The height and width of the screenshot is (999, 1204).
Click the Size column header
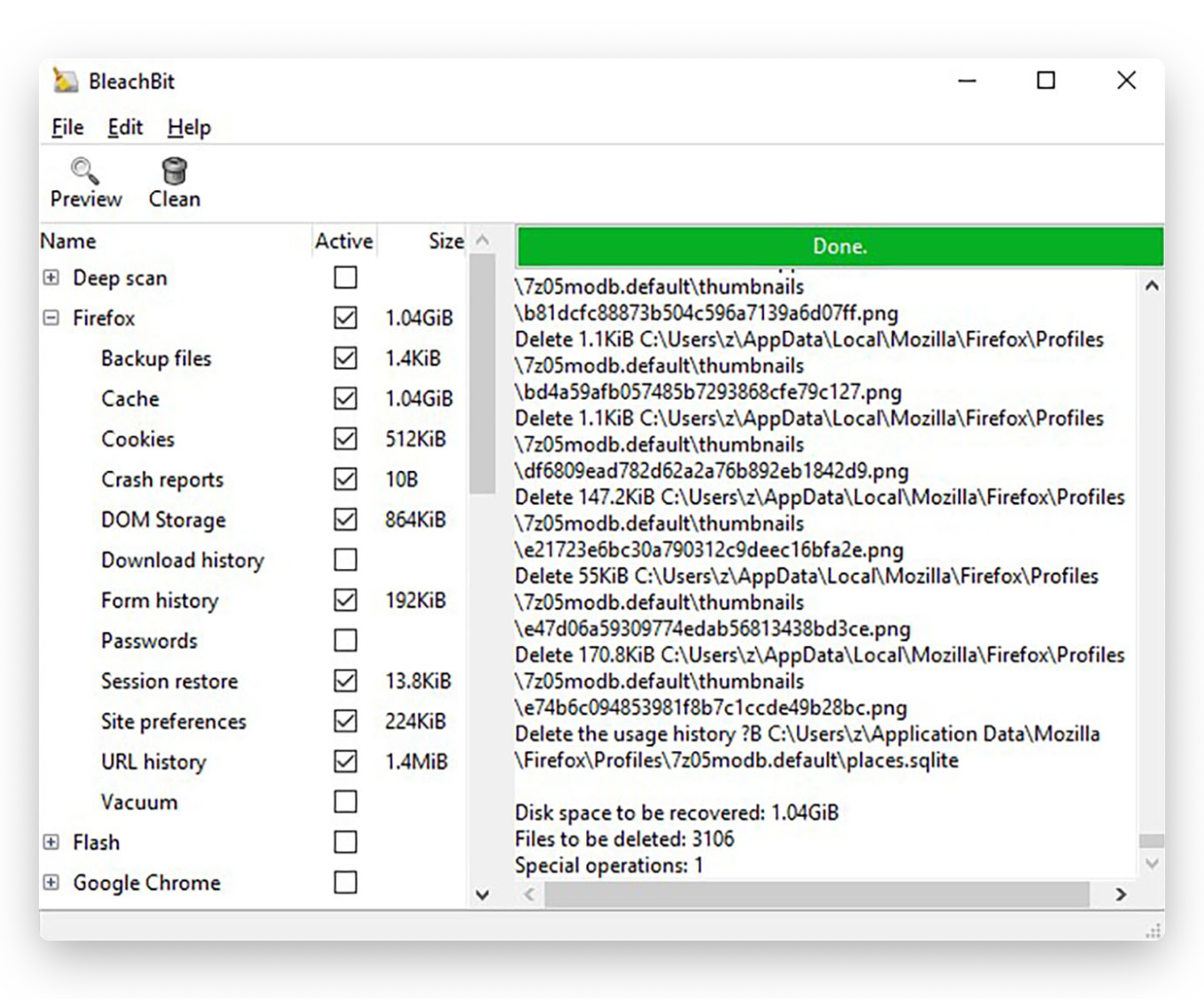click(x=445, y=241)
